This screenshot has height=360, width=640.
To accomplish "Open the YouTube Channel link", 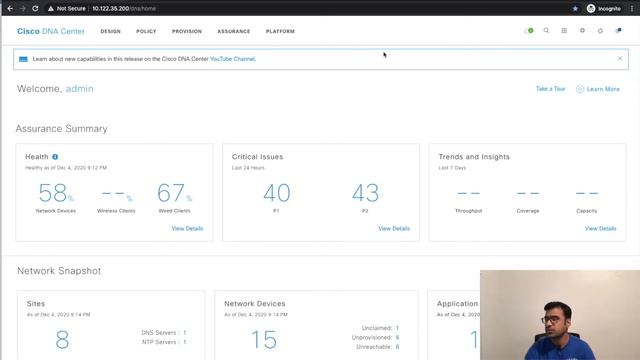I will coord(232,59).
